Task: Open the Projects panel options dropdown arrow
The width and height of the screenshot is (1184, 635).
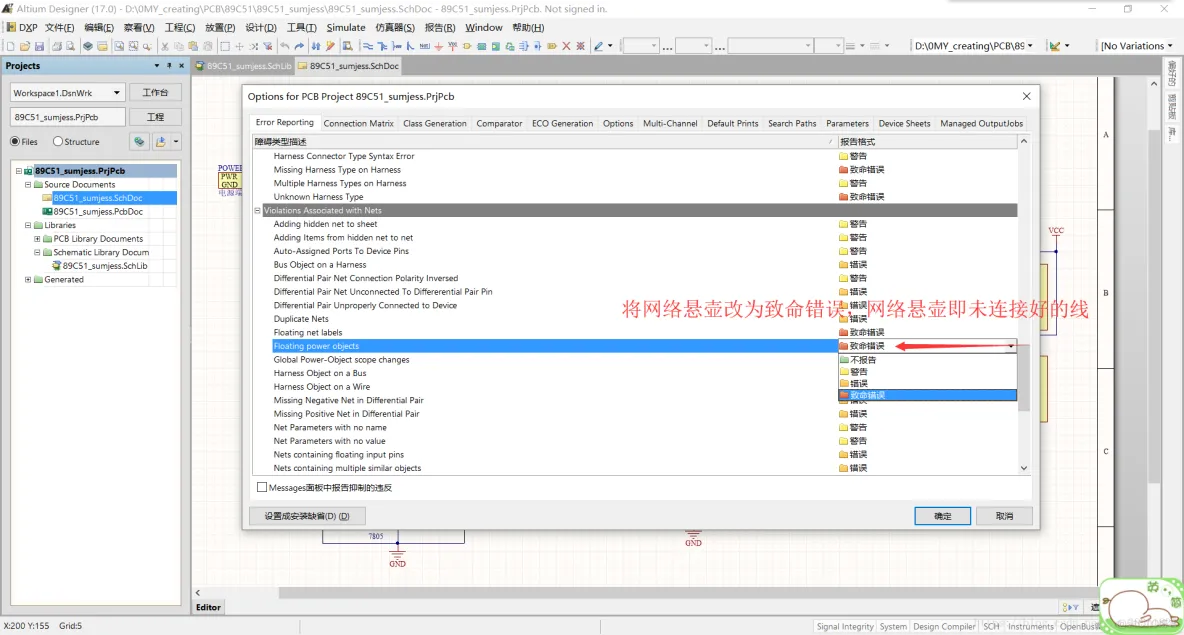Action: tap(157, 66)
